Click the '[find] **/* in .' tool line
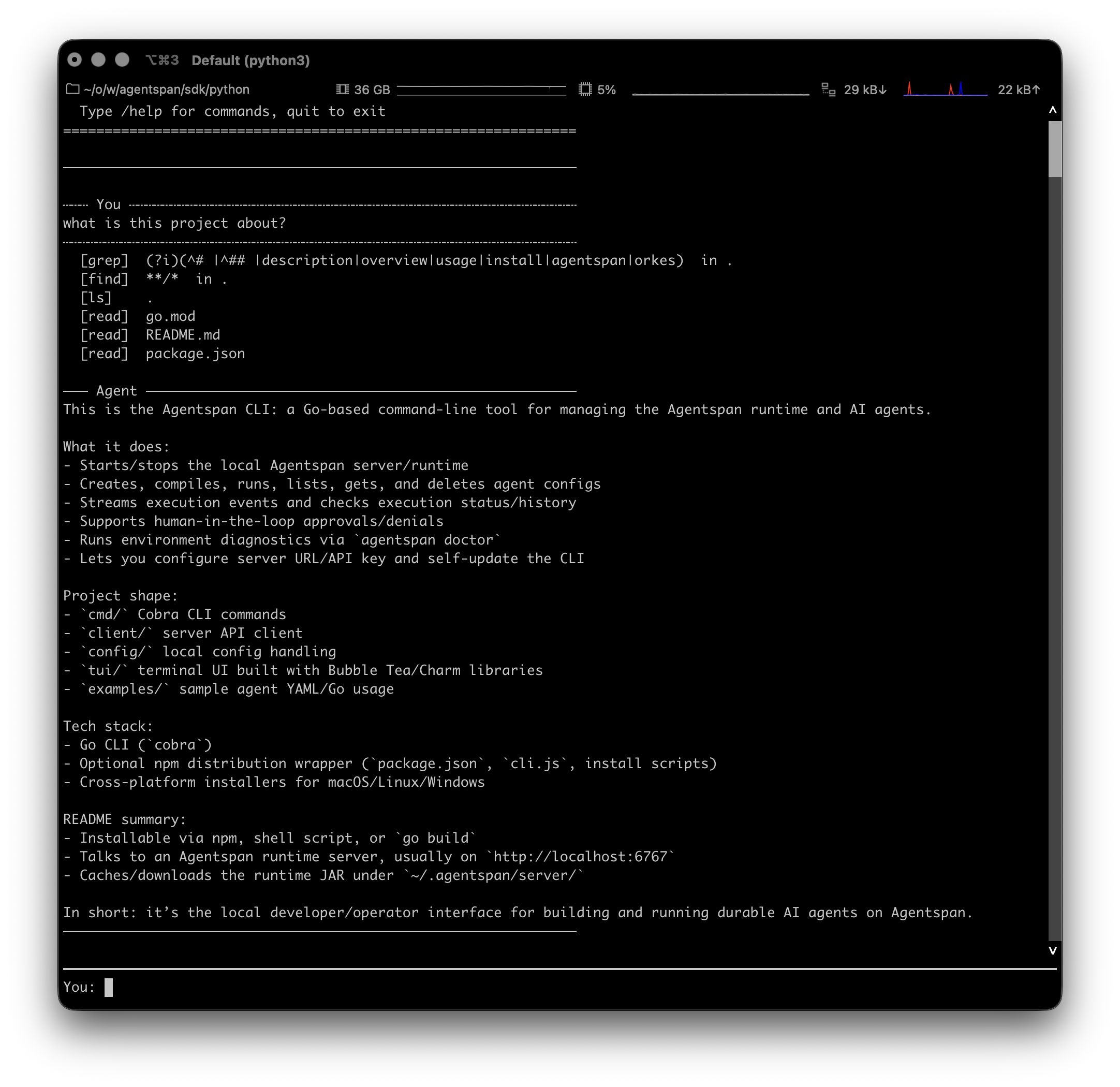1120x1087 pixels. (154, 279)
